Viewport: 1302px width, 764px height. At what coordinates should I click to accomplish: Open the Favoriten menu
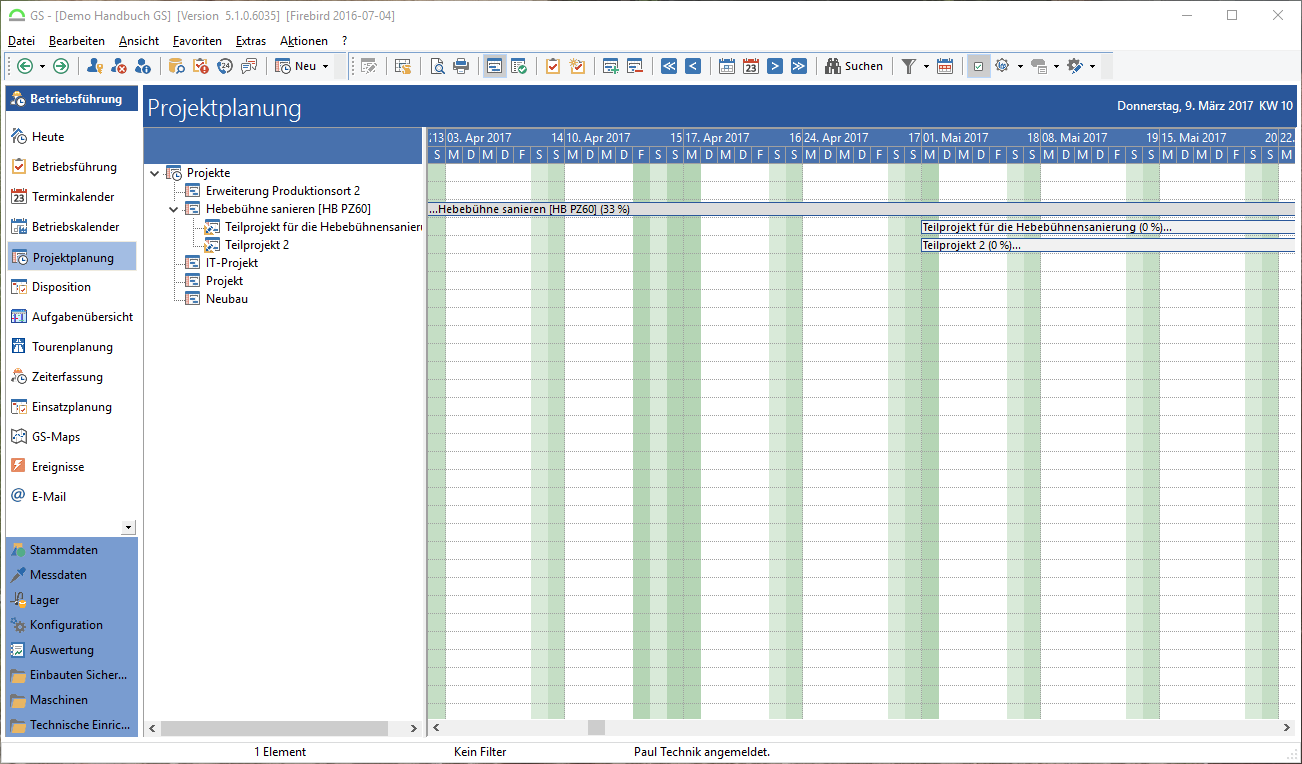pos(197,41)
